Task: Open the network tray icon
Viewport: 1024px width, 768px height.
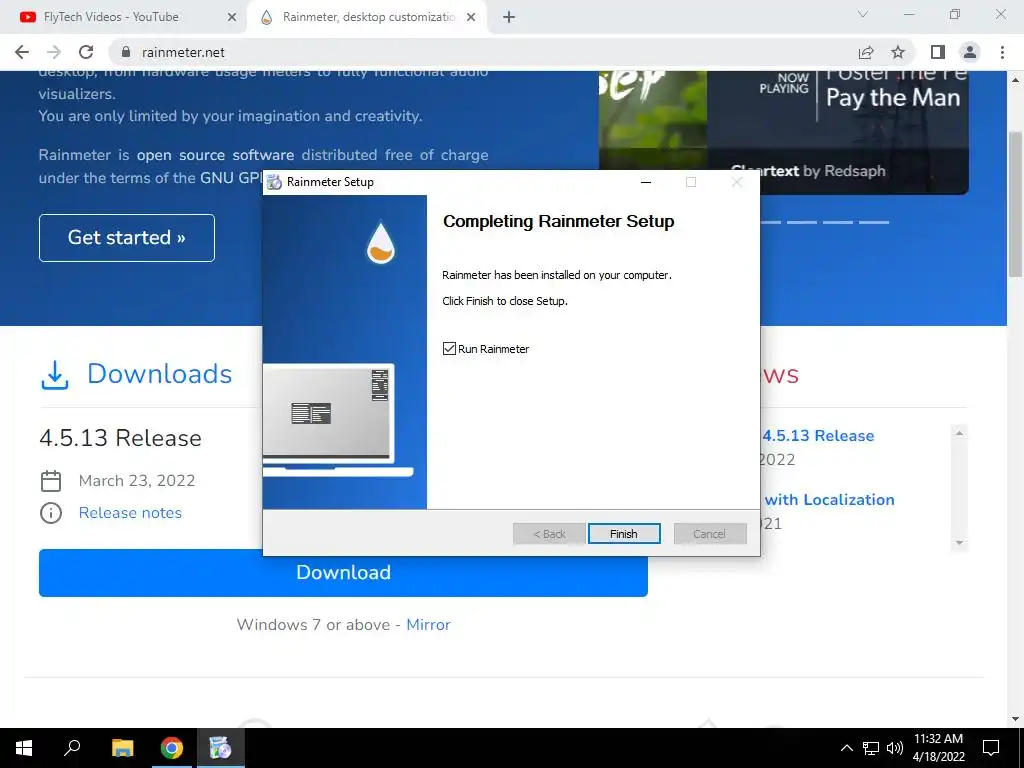Action: 871,748
